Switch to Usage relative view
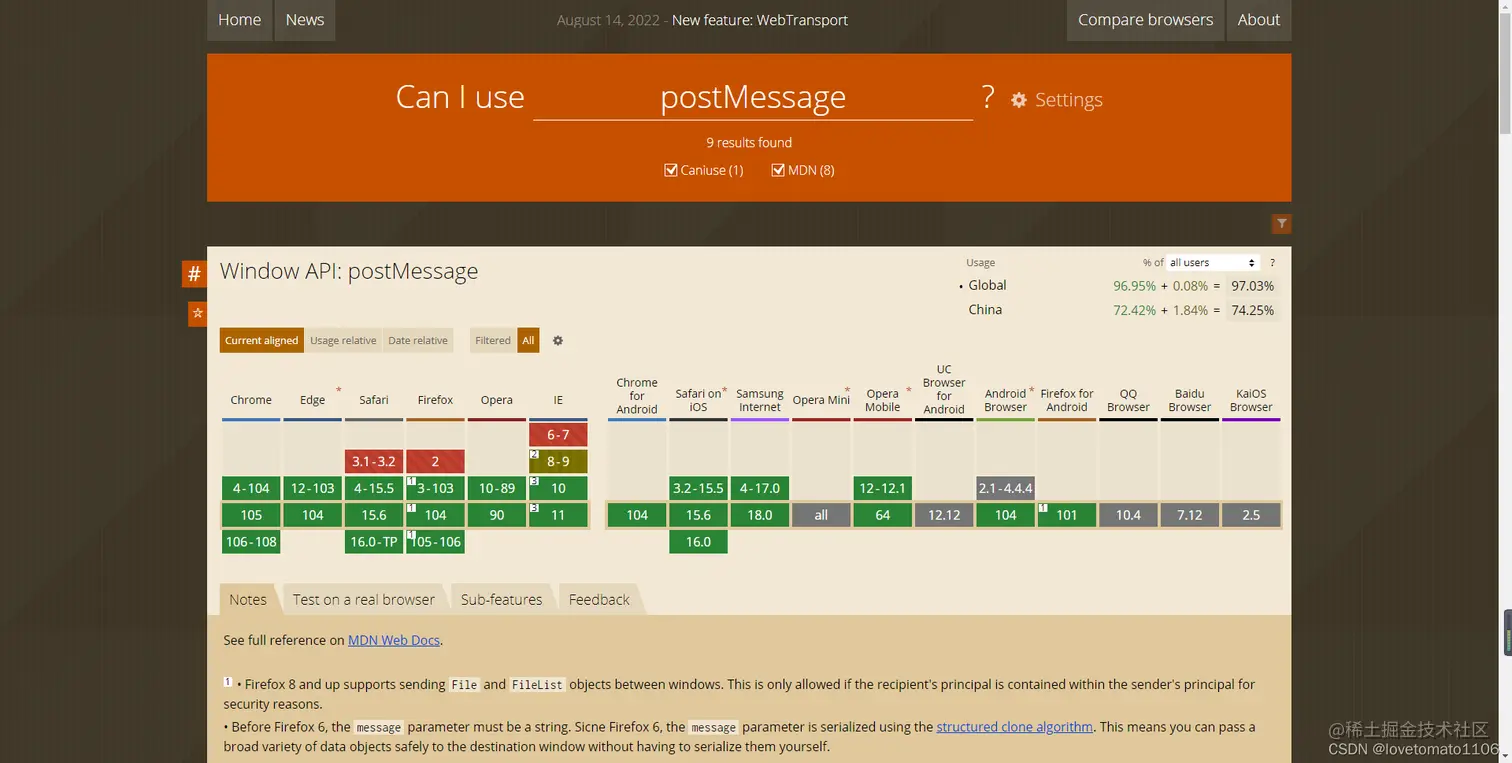The height and width of the screenshot is (763, 1512). 343,341
